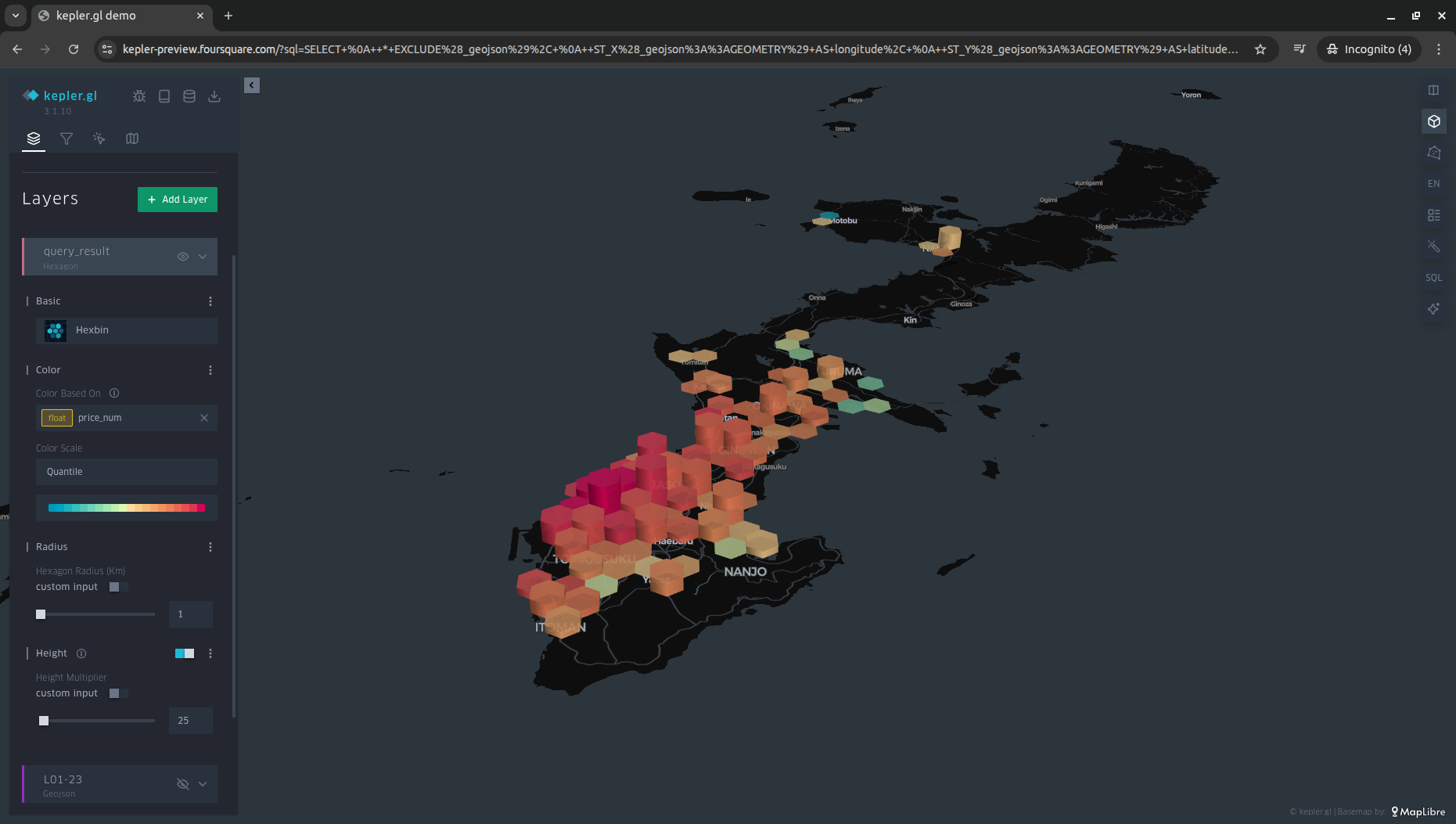Click the color palette gradient bar
Screen dimensions: 1456x824
click(127, 508)
